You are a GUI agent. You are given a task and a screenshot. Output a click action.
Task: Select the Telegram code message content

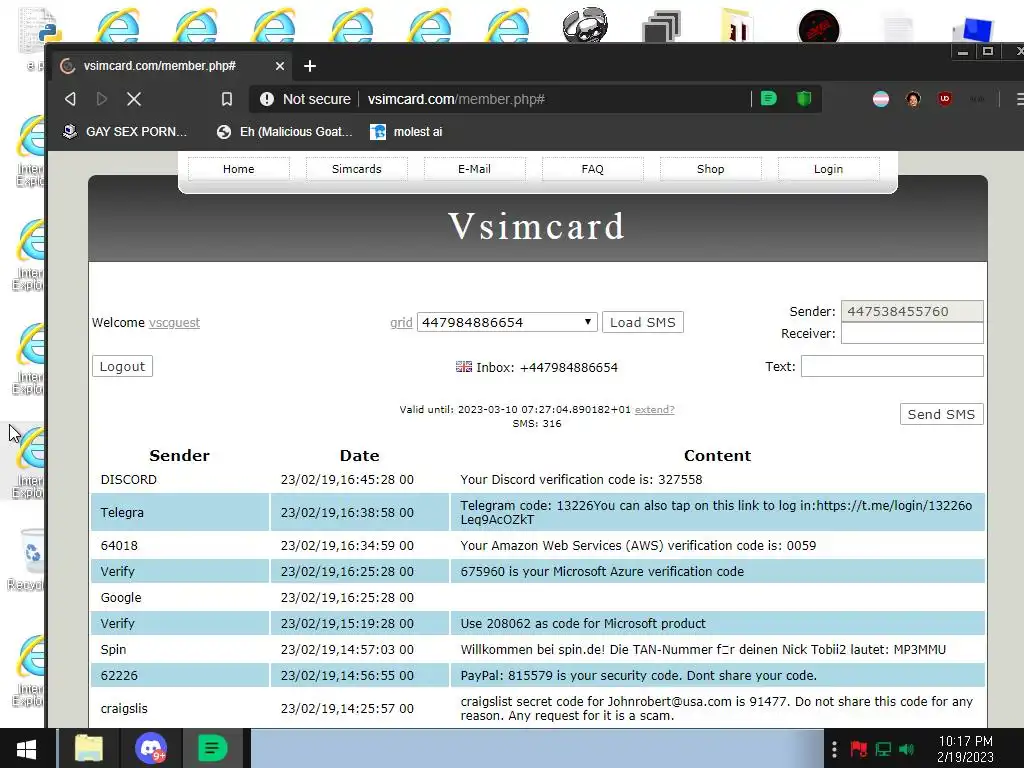click(x=717, y=512)
